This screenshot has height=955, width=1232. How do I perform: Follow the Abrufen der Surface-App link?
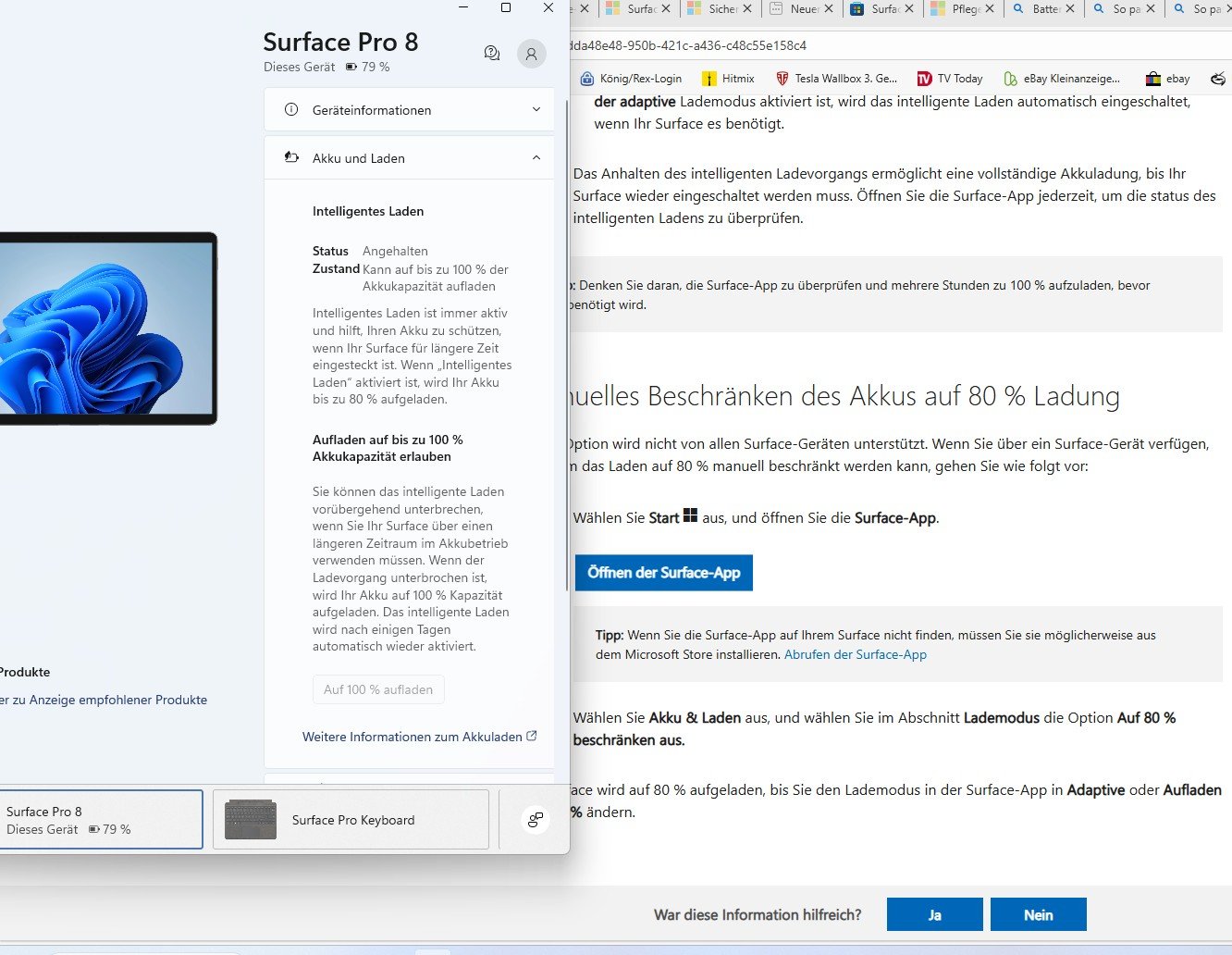856,654
